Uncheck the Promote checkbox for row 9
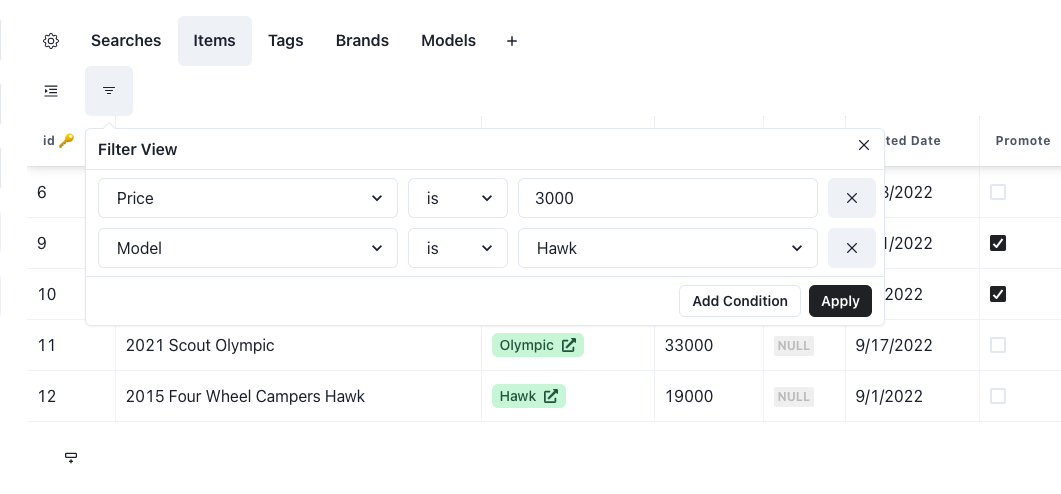The image size is (1061, 494). (997, 243)
